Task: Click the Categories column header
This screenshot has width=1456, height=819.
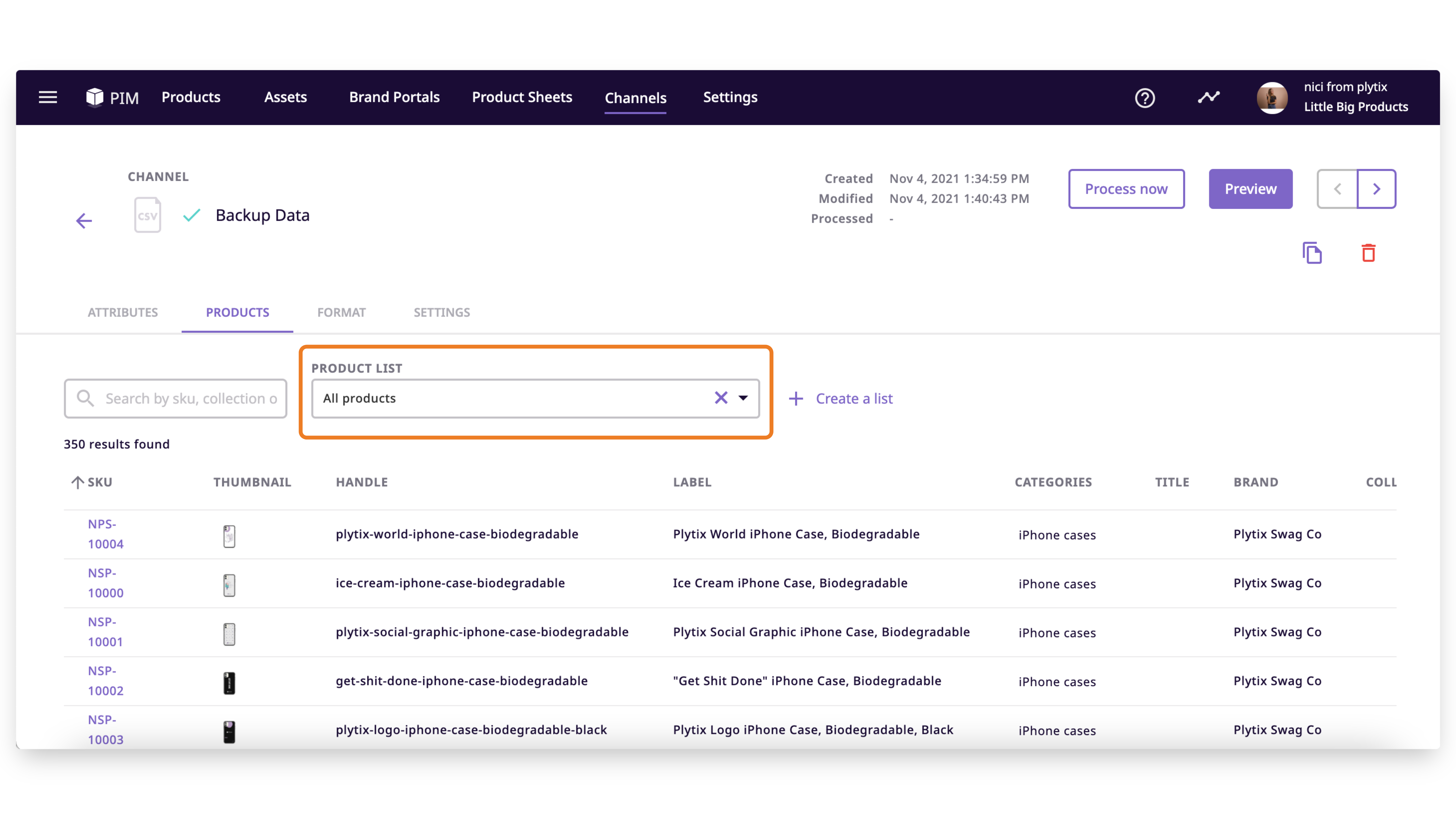Action: pyautogui.click(x=1053, y=482)
